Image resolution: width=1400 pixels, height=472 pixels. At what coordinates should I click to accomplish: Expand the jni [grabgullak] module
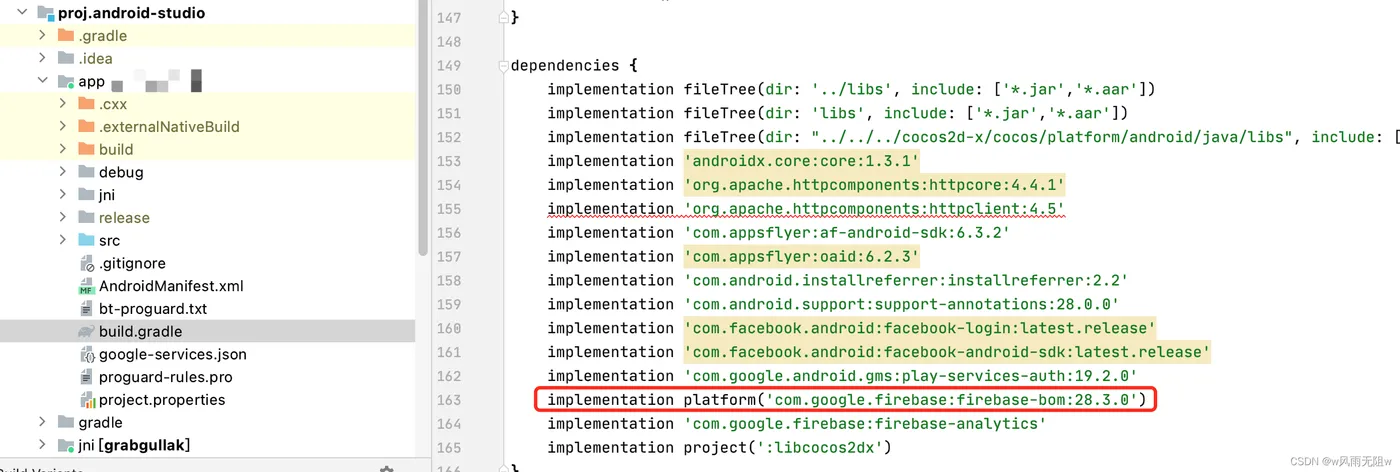[x=42, y=445]
